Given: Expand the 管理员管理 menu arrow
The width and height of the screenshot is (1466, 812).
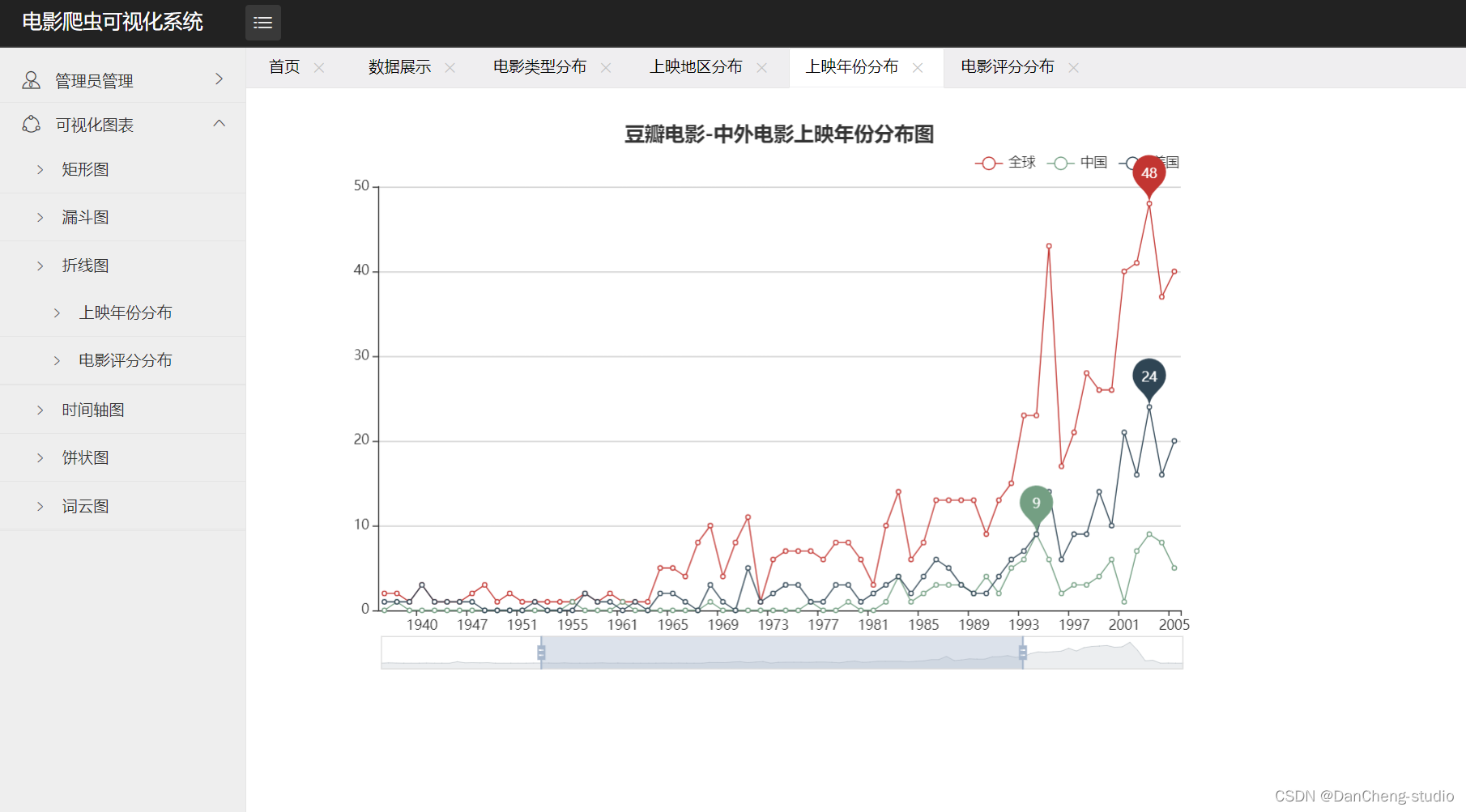Looking at the screenshot, I should pos(219,79).
